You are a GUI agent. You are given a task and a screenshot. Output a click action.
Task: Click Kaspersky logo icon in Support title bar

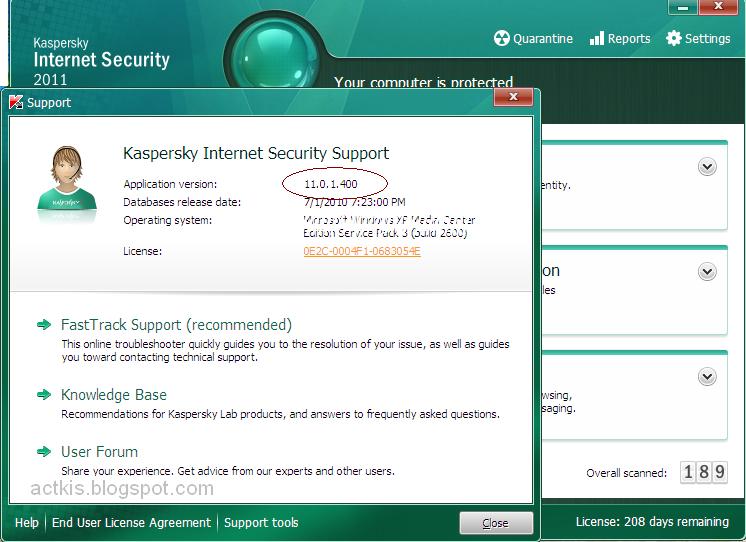(16, 102)
